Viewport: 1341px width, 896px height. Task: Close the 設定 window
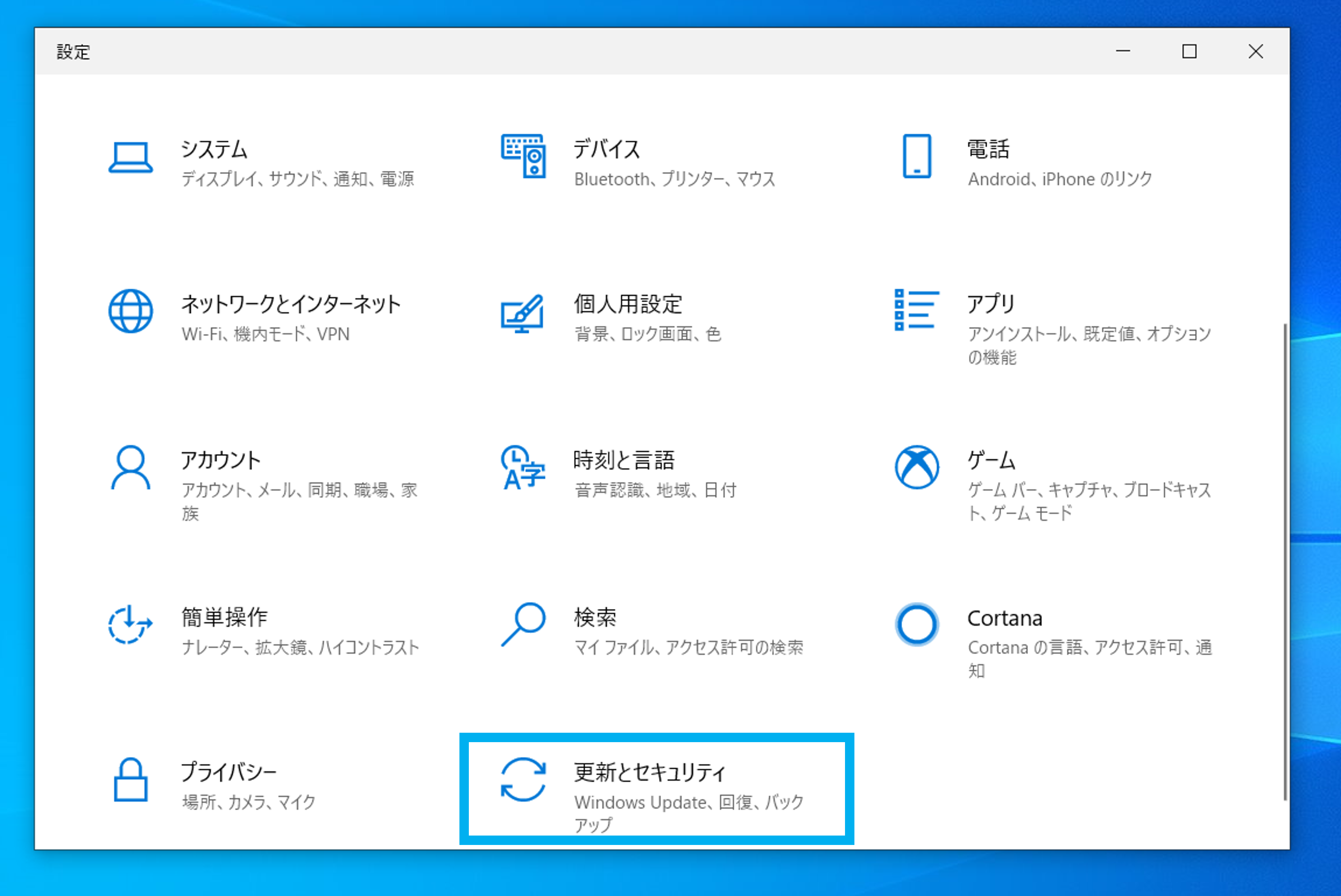coord(1255,51)
